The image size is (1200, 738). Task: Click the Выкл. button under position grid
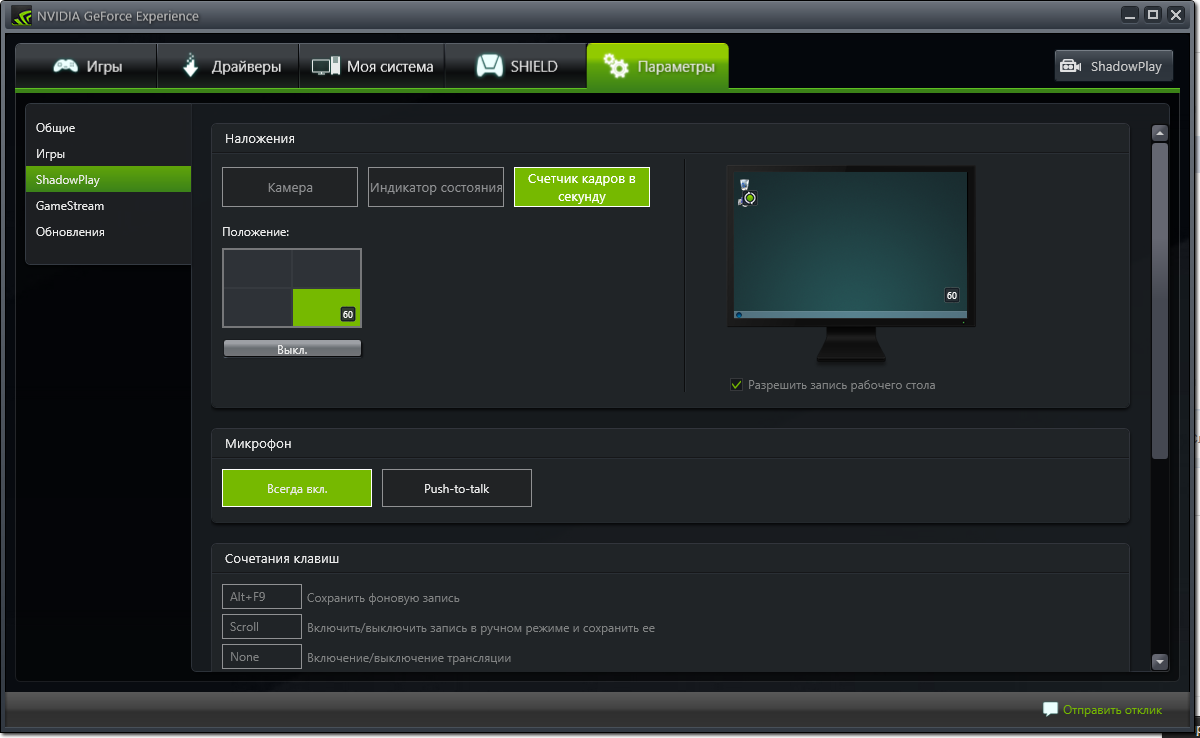292,349
